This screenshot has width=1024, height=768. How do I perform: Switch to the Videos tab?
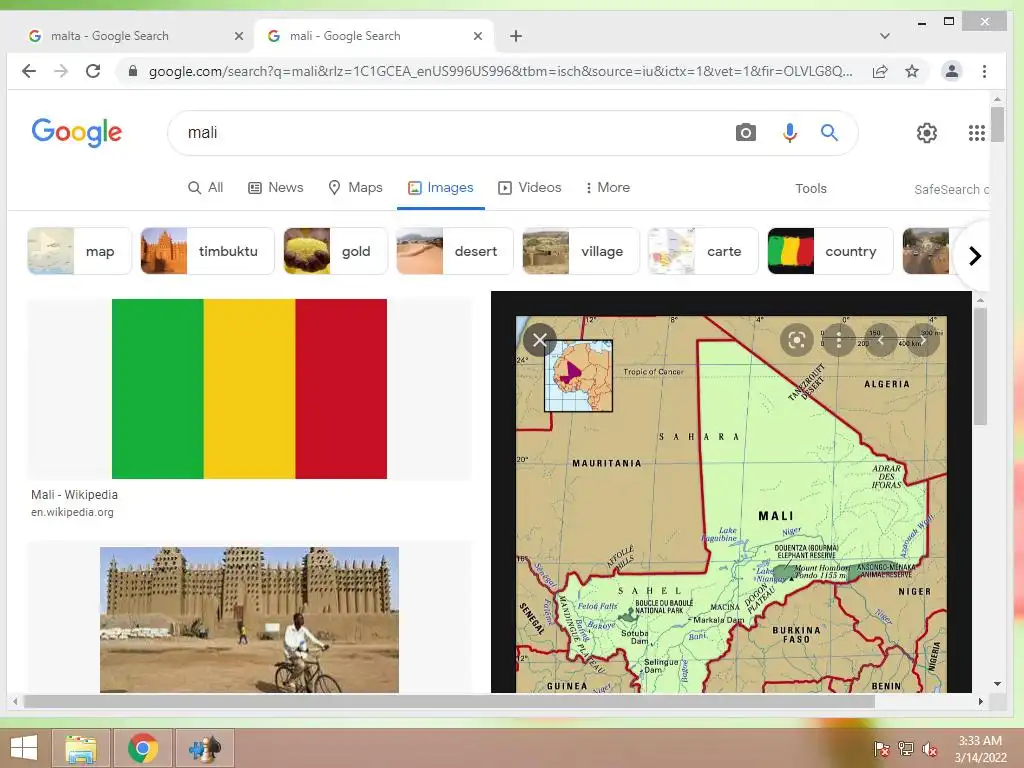(x=530, y=188)
